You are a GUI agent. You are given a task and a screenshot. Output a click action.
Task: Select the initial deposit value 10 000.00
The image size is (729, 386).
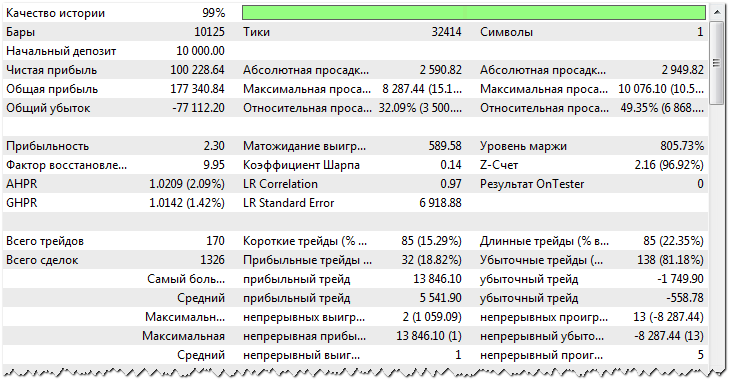pyautogui.click(x=200, y=51)
